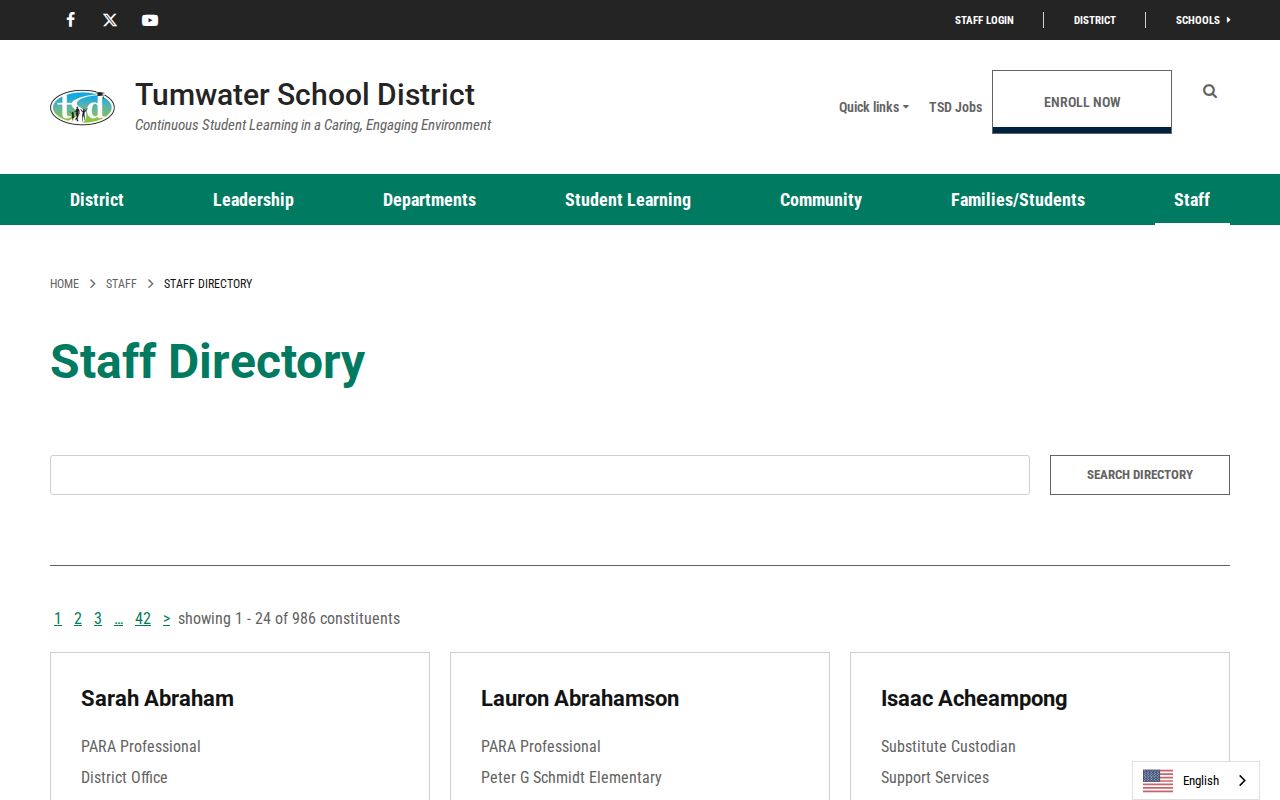
Task: Click into the directory search field
Action: [x=540, y=475]
